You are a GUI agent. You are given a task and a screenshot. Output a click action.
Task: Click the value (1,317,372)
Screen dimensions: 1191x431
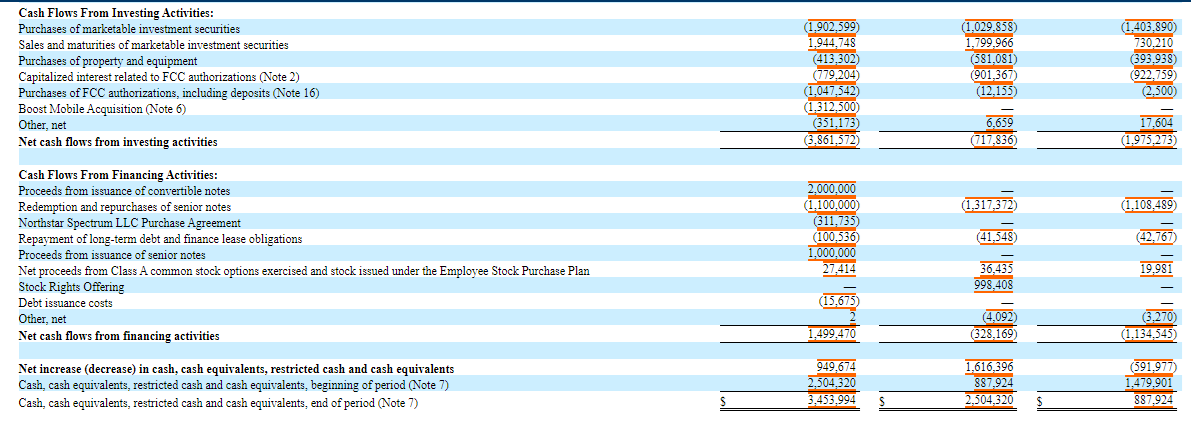[989, 207]
